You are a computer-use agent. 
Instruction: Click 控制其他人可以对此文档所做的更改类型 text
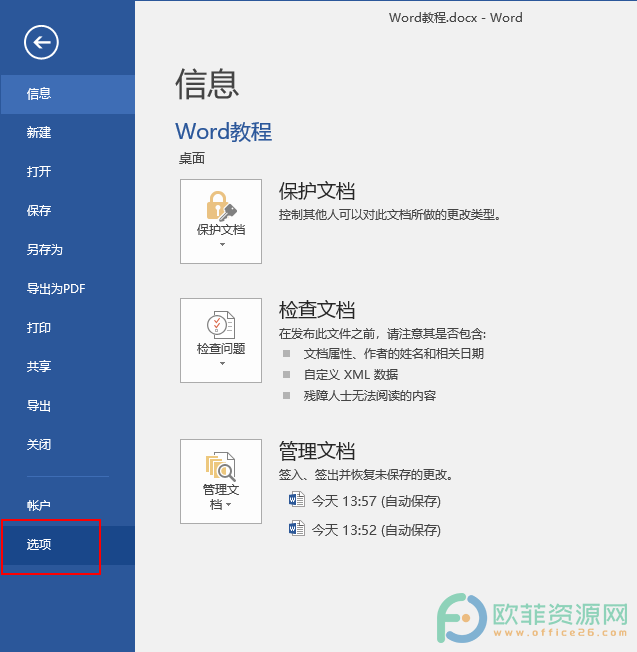click(x=390, y=215)
